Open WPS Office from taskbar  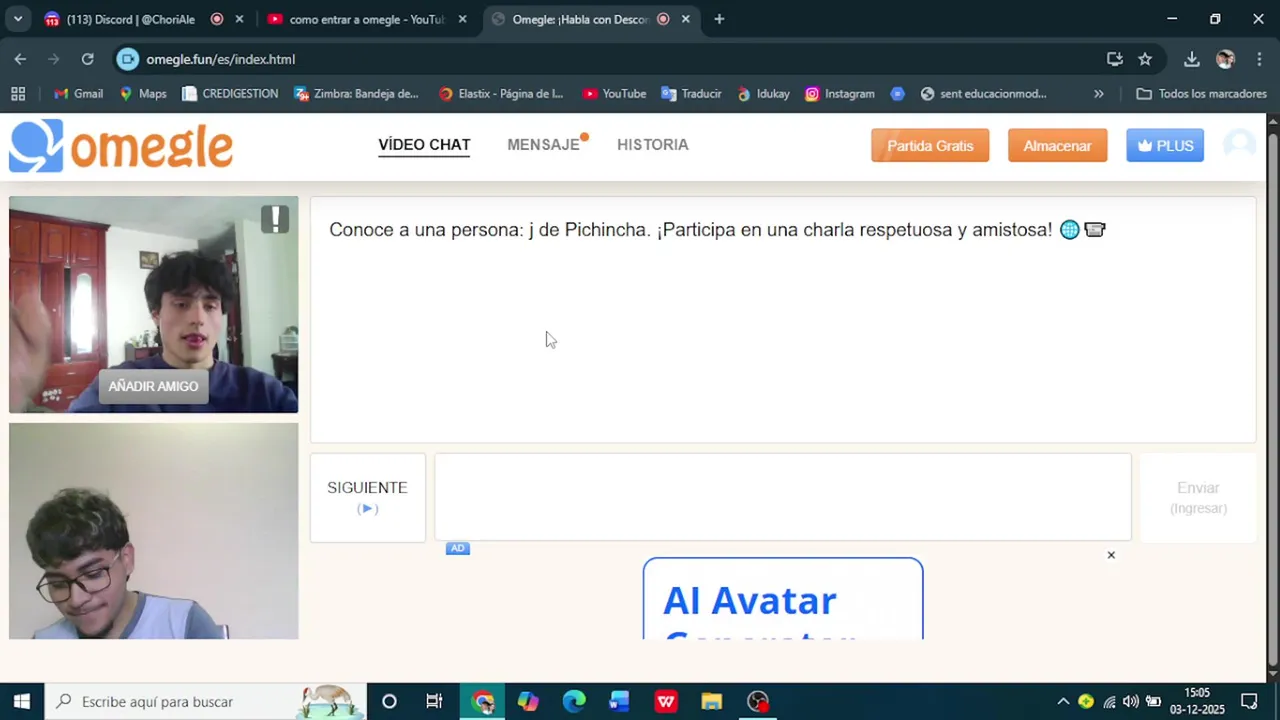pyautogui.click(x=665, y=701)
